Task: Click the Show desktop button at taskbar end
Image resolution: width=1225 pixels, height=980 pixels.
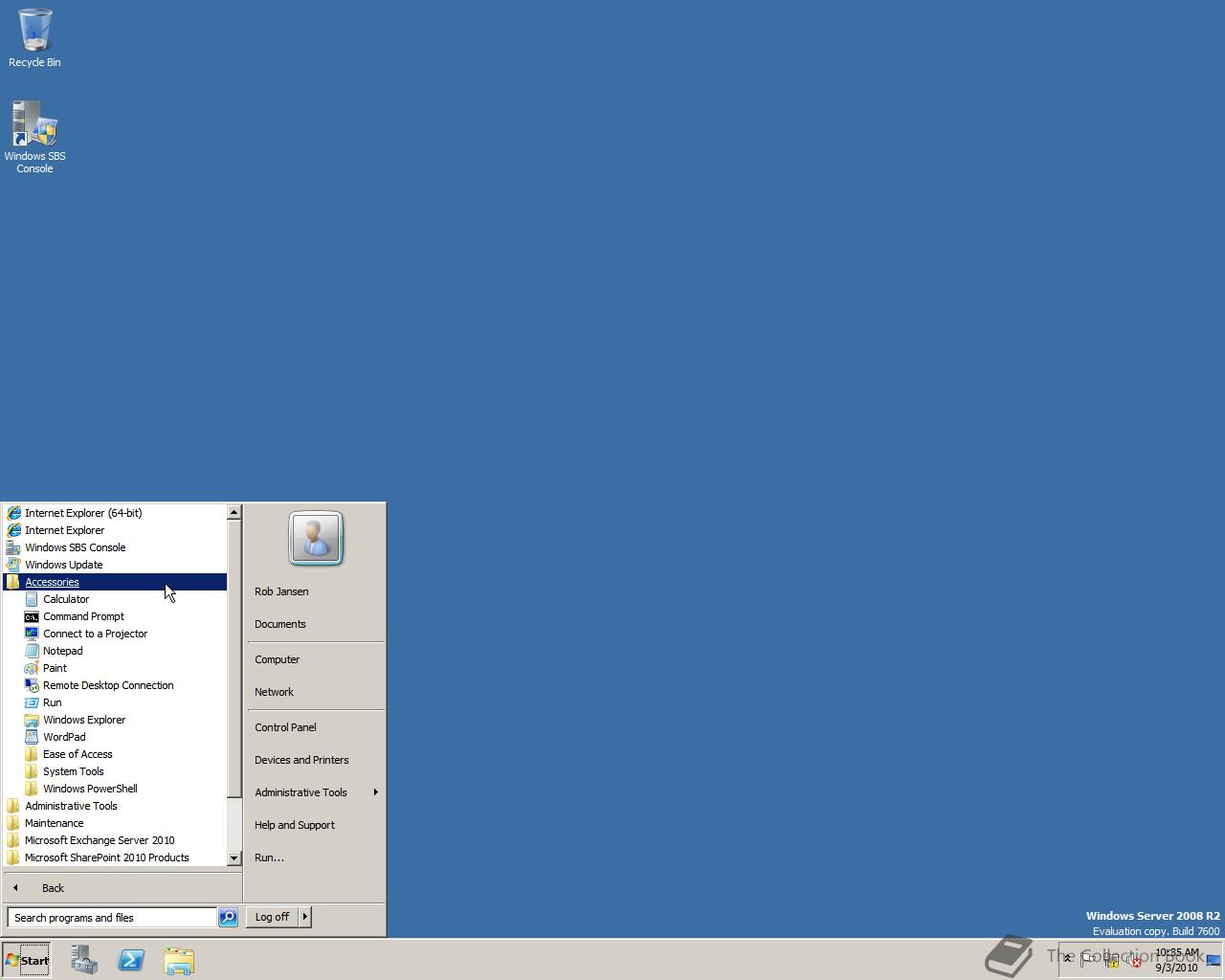Action: pyautogui.click(x=1214, y=960)
